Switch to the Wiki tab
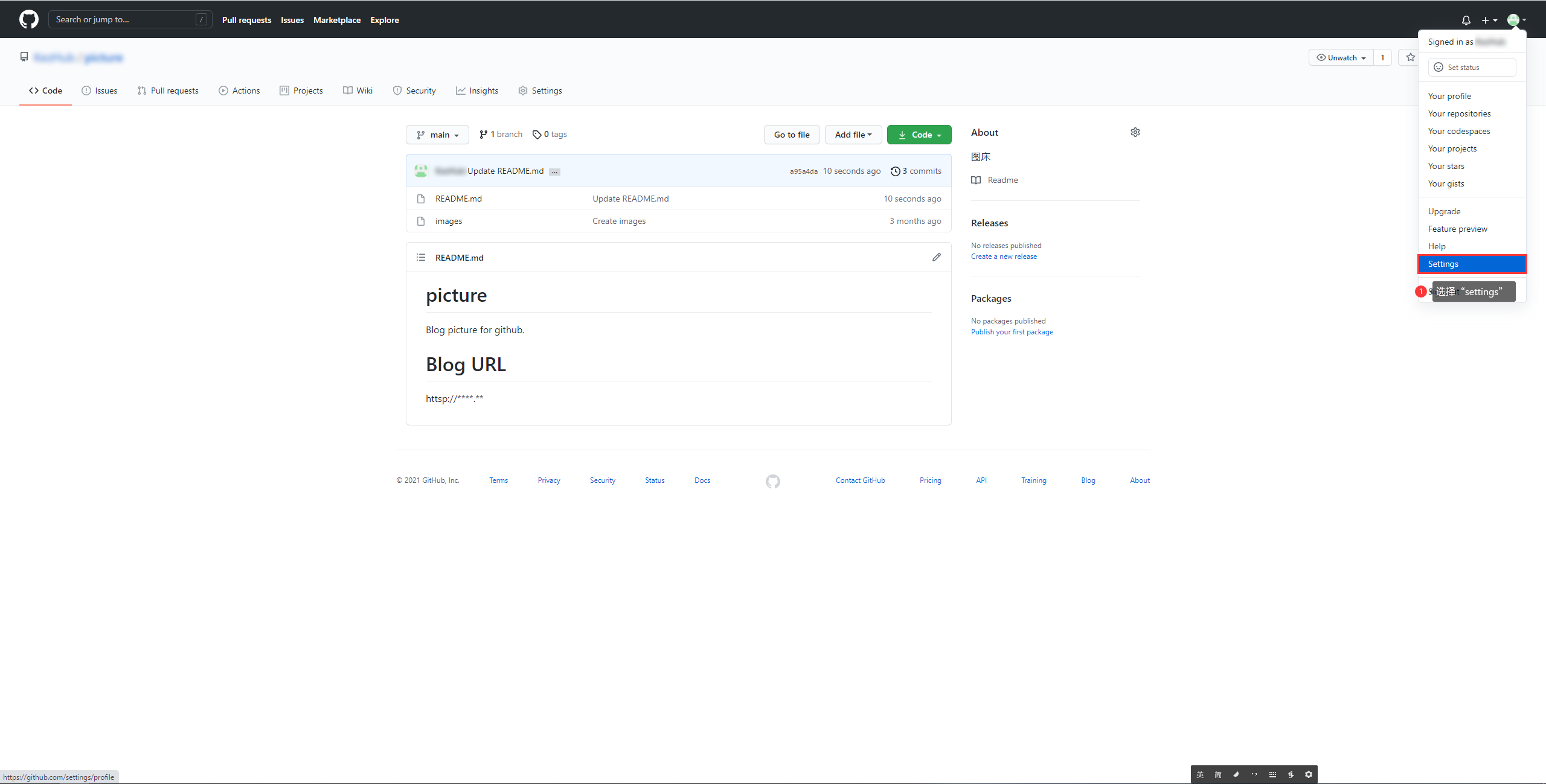Viewport: 1546px width, 784px height. 358,91
